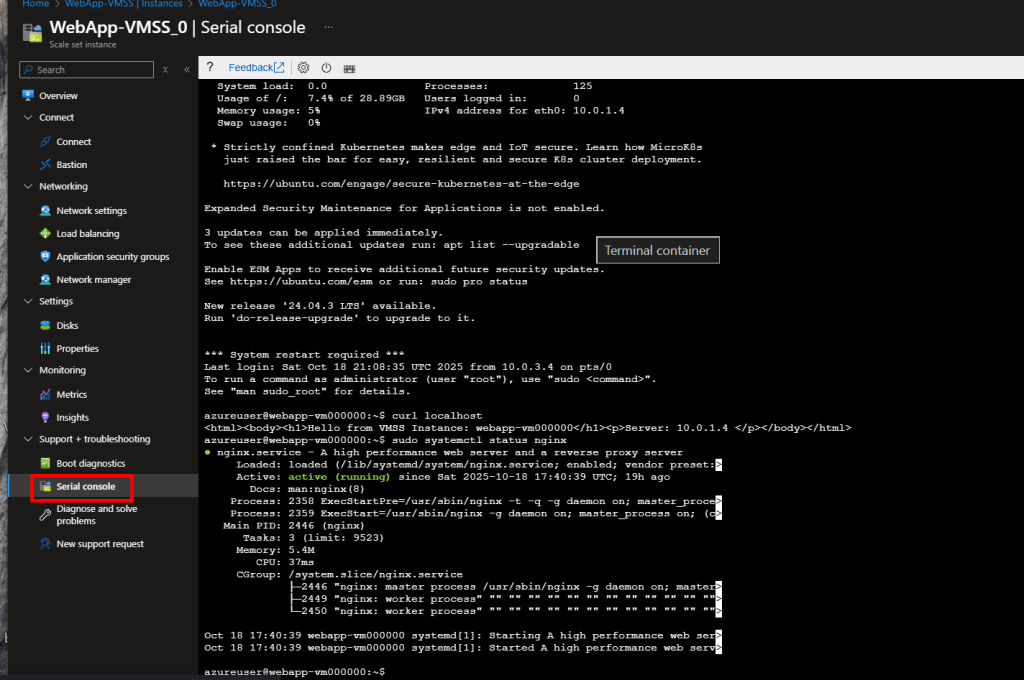Open Insights under Monitoring
The width and height of the screenshot is (1024, 680).
point(72,418)
